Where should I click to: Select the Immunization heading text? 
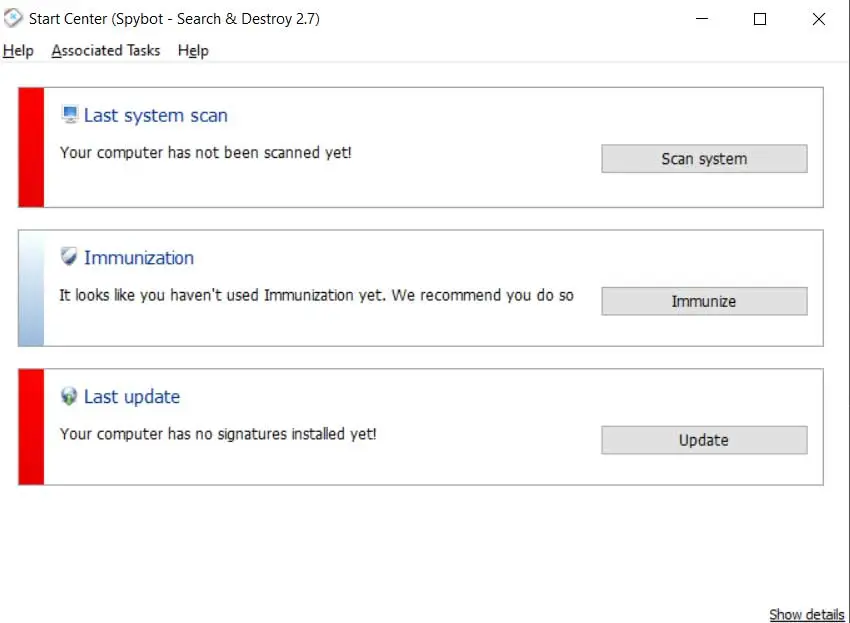tap(139, 258)
